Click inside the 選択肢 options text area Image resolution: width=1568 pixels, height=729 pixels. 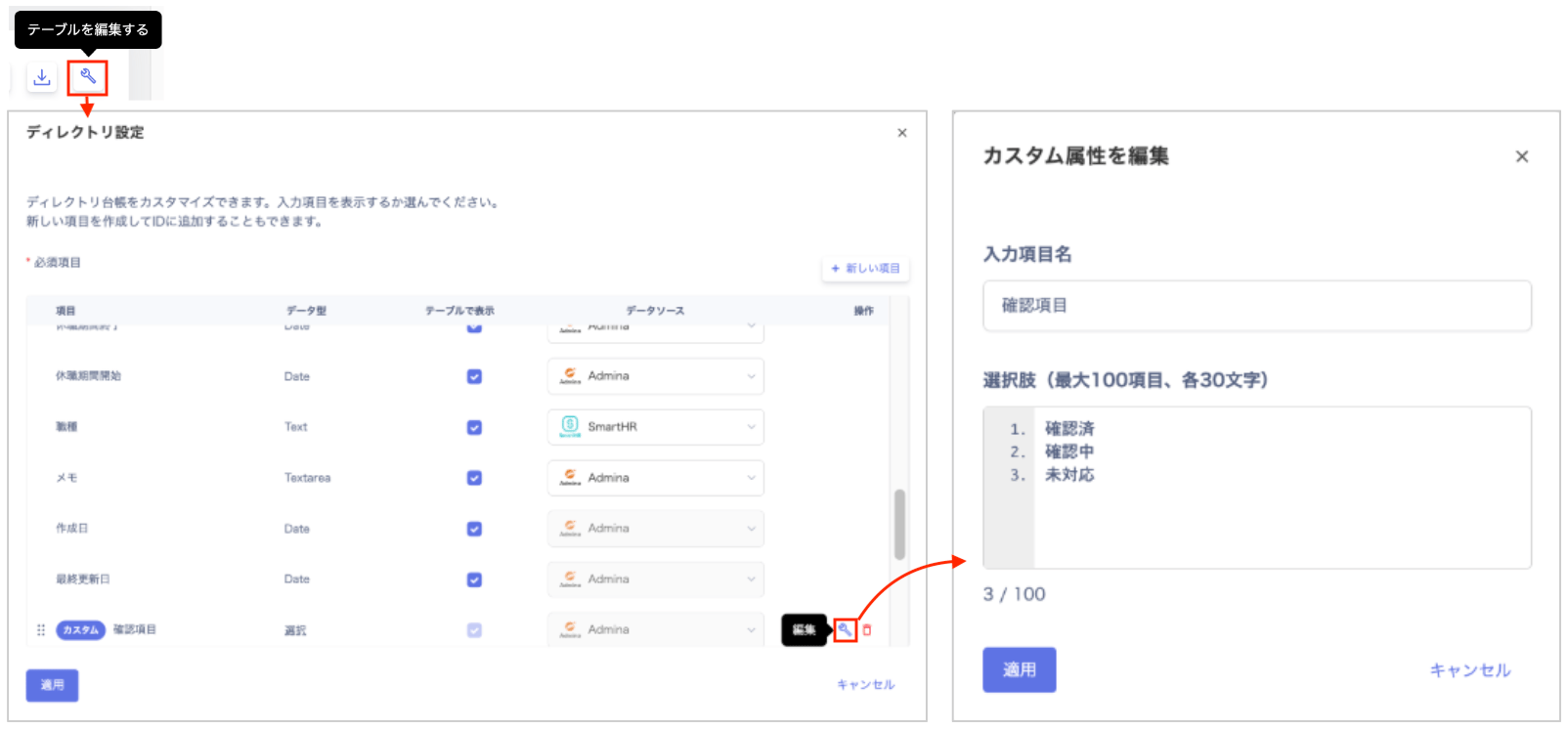click(1256, 488)
